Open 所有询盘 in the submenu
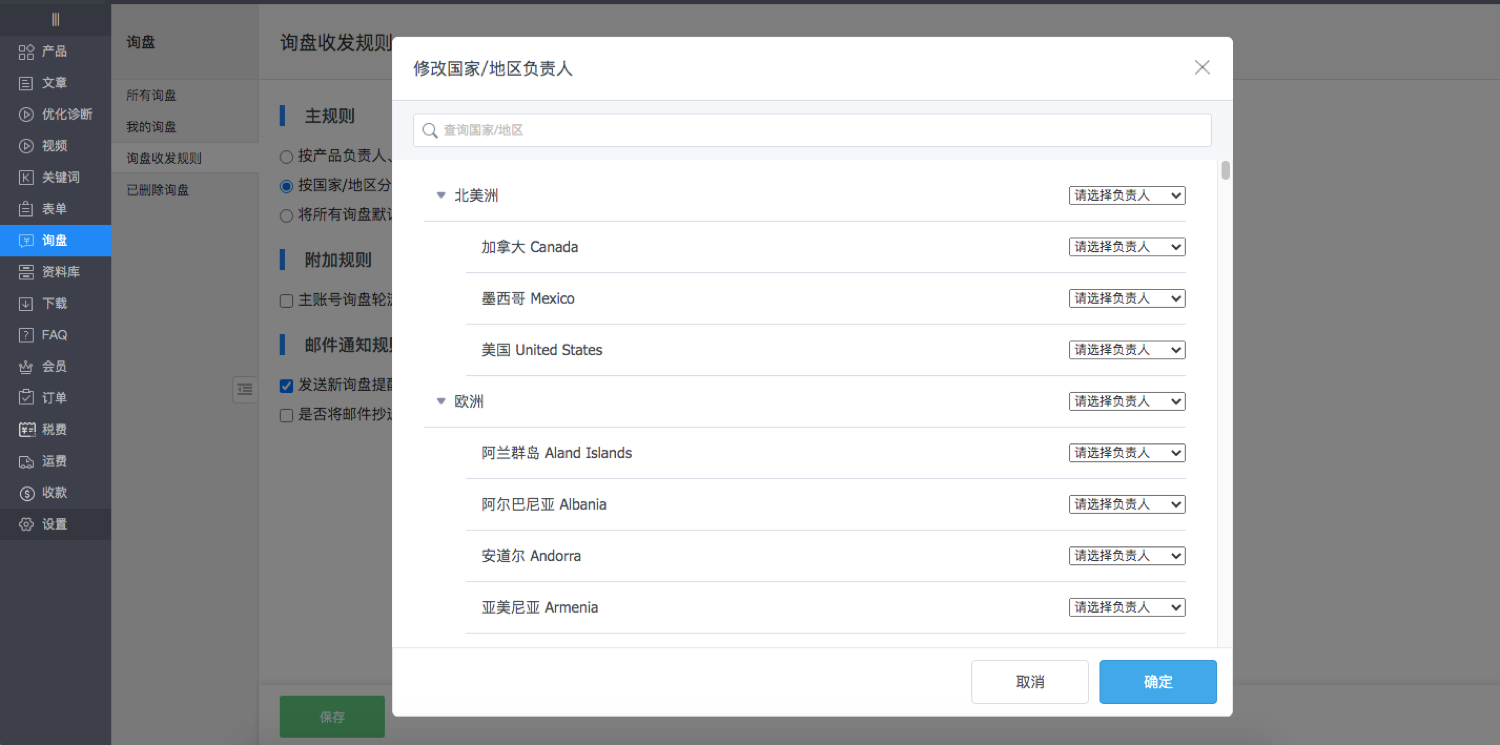 [151, 95]
